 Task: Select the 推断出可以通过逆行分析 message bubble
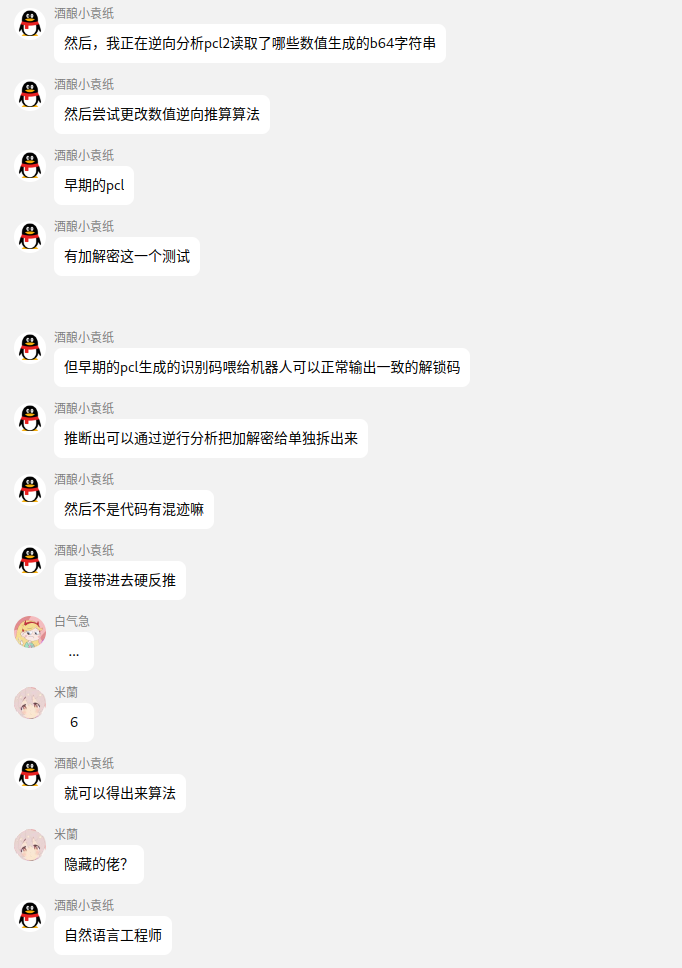point(211,438)
